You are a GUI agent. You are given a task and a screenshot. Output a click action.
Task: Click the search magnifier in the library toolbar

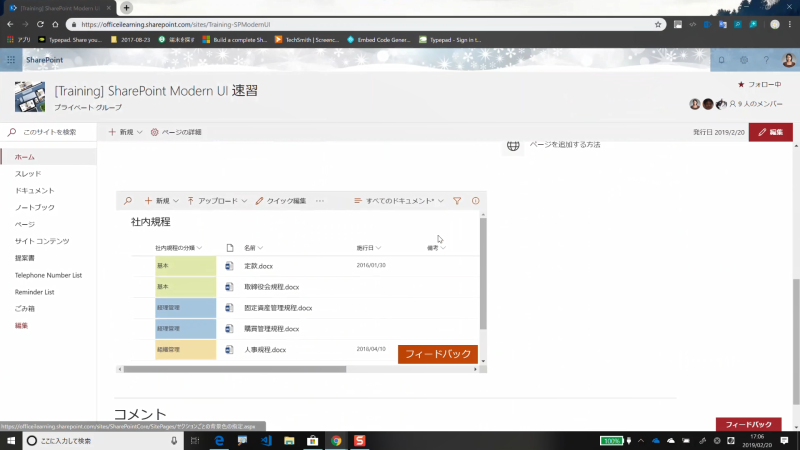pyautogui.click(x=128, y=201)
